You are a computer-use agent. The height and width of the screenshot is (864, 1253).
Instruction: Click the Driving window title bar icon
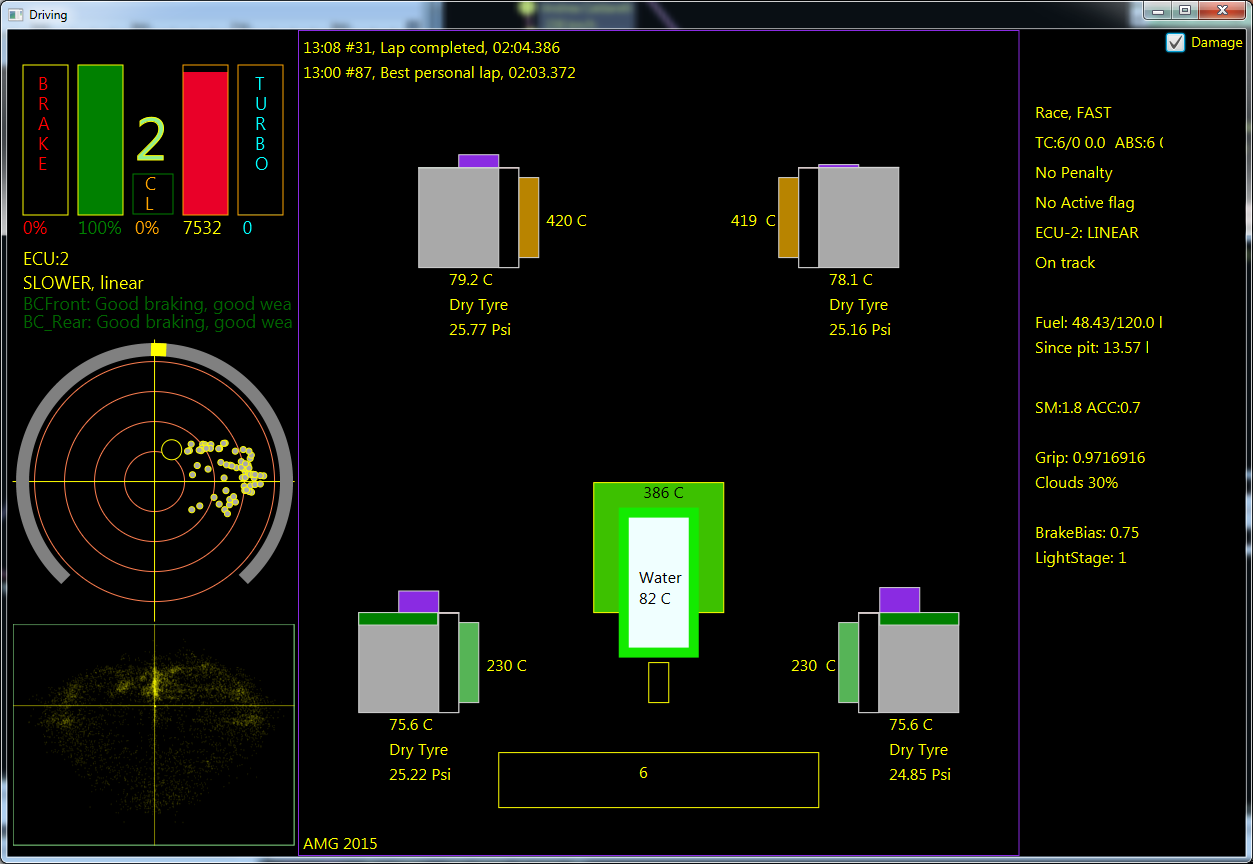point(14,14)
